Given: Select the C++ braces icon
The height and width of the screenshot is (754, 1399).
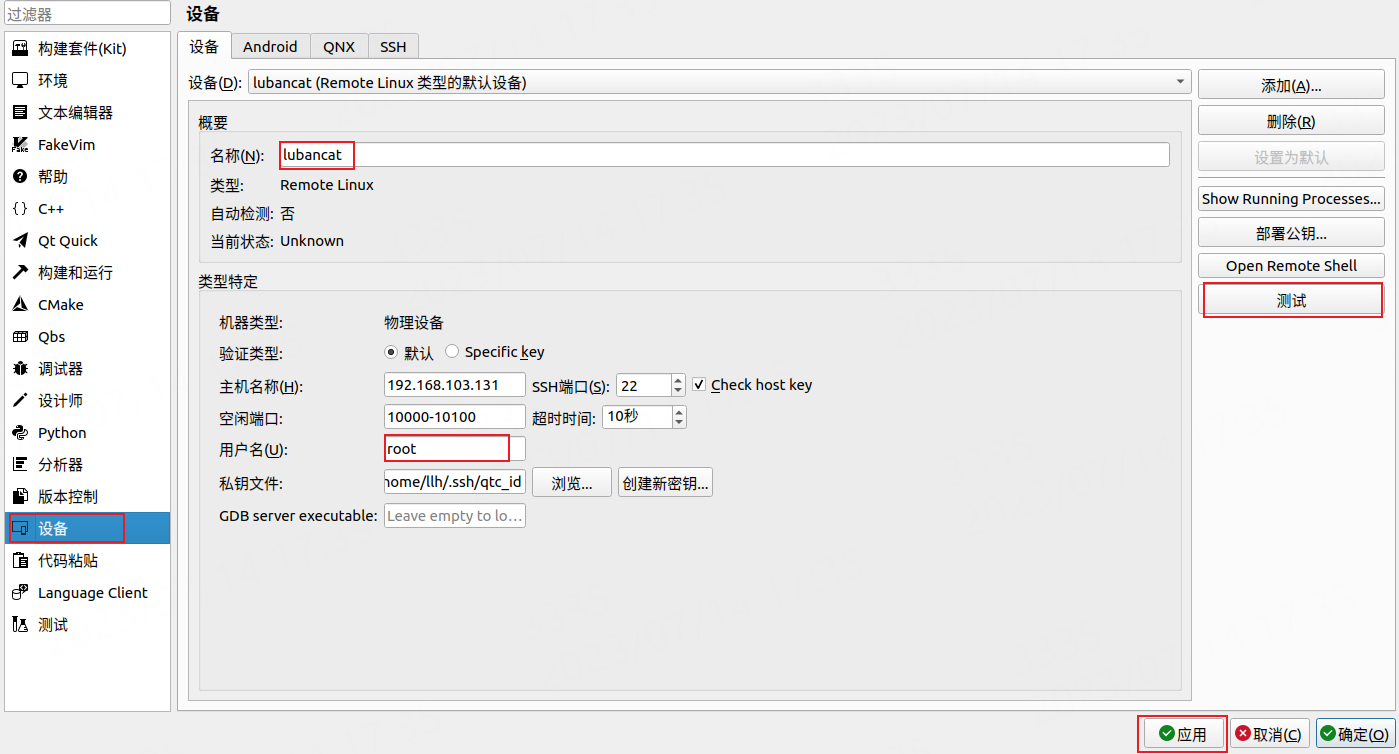Looking at the screenshot, I should [x=19, y=209].
